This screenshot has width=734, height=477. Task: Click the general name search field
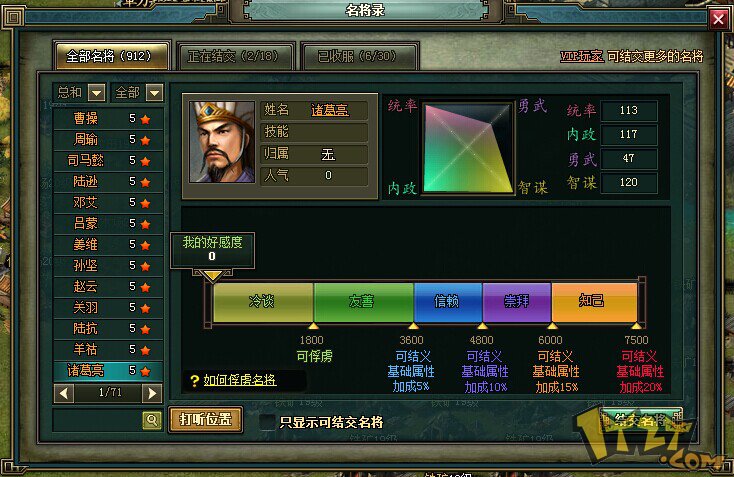[98, 420]
